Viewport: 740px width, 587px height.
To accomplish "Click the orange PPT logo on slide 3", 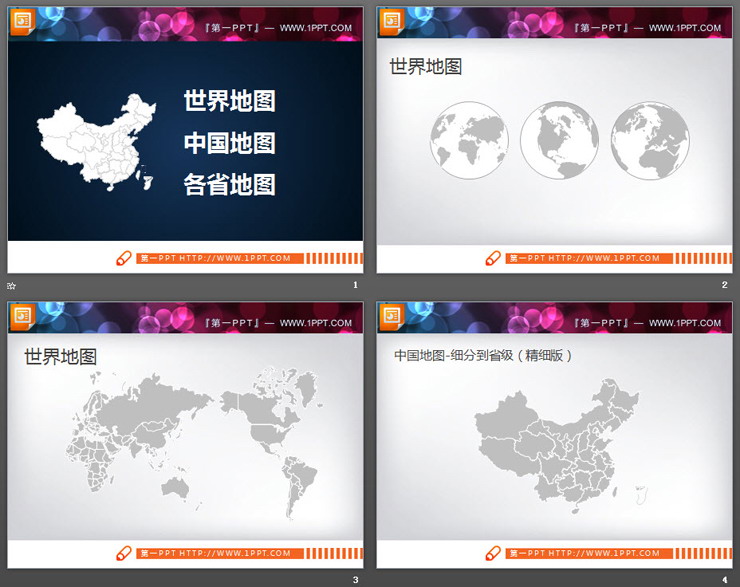I will [22, 317].
